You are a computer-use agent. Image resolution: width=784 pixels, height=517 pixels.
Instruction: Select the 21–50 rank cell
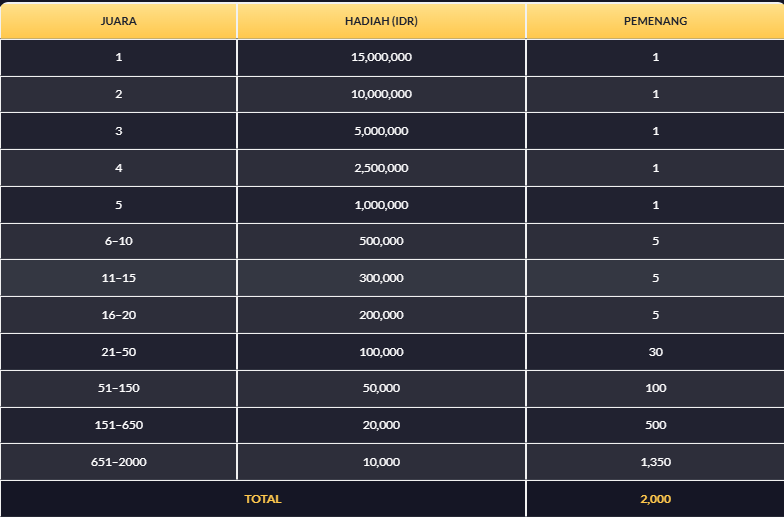[x=118, y=352]
